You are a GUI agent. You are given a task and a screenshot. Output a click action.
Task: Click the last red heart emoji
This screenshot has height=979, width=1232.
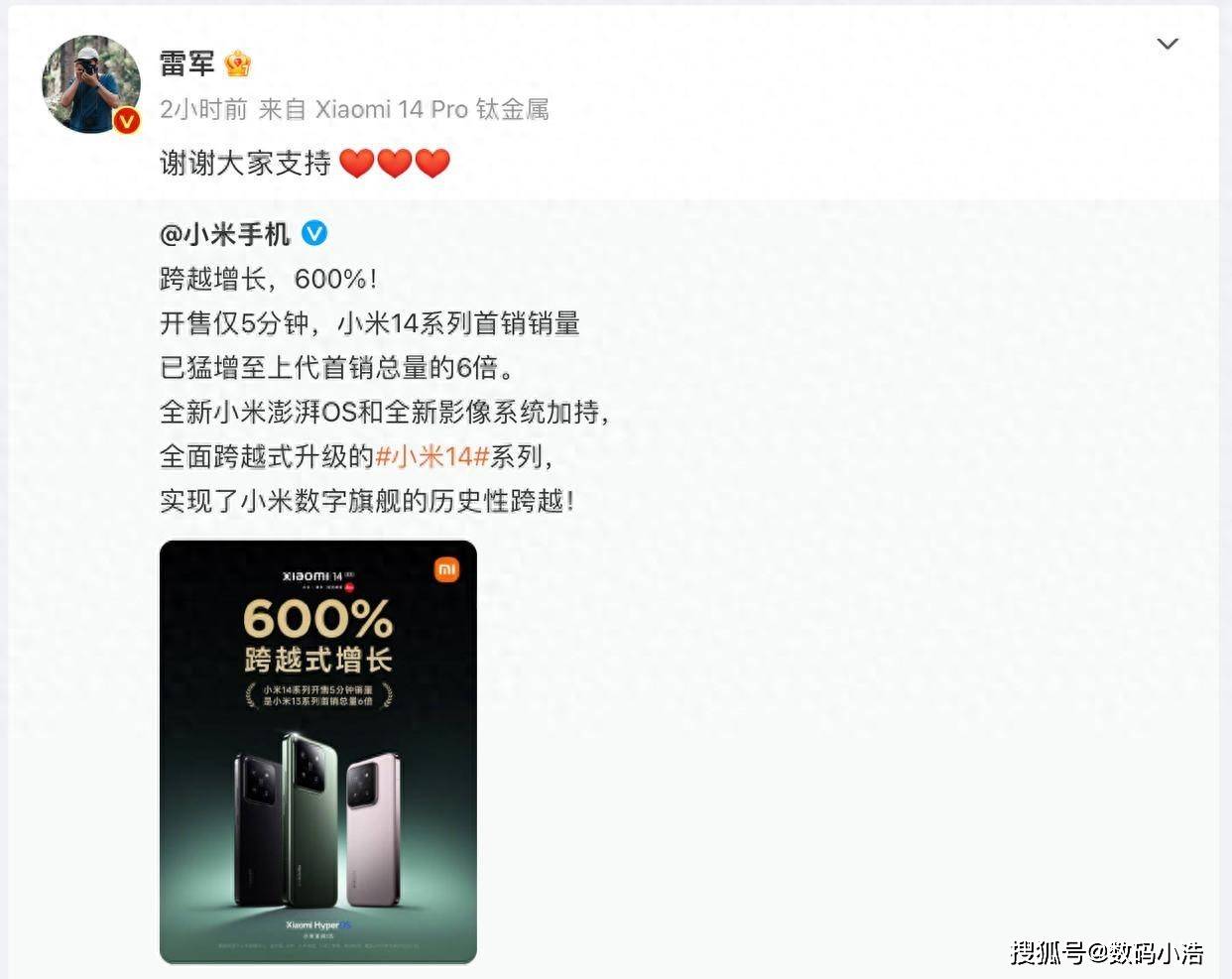click(x=432, y=163)
